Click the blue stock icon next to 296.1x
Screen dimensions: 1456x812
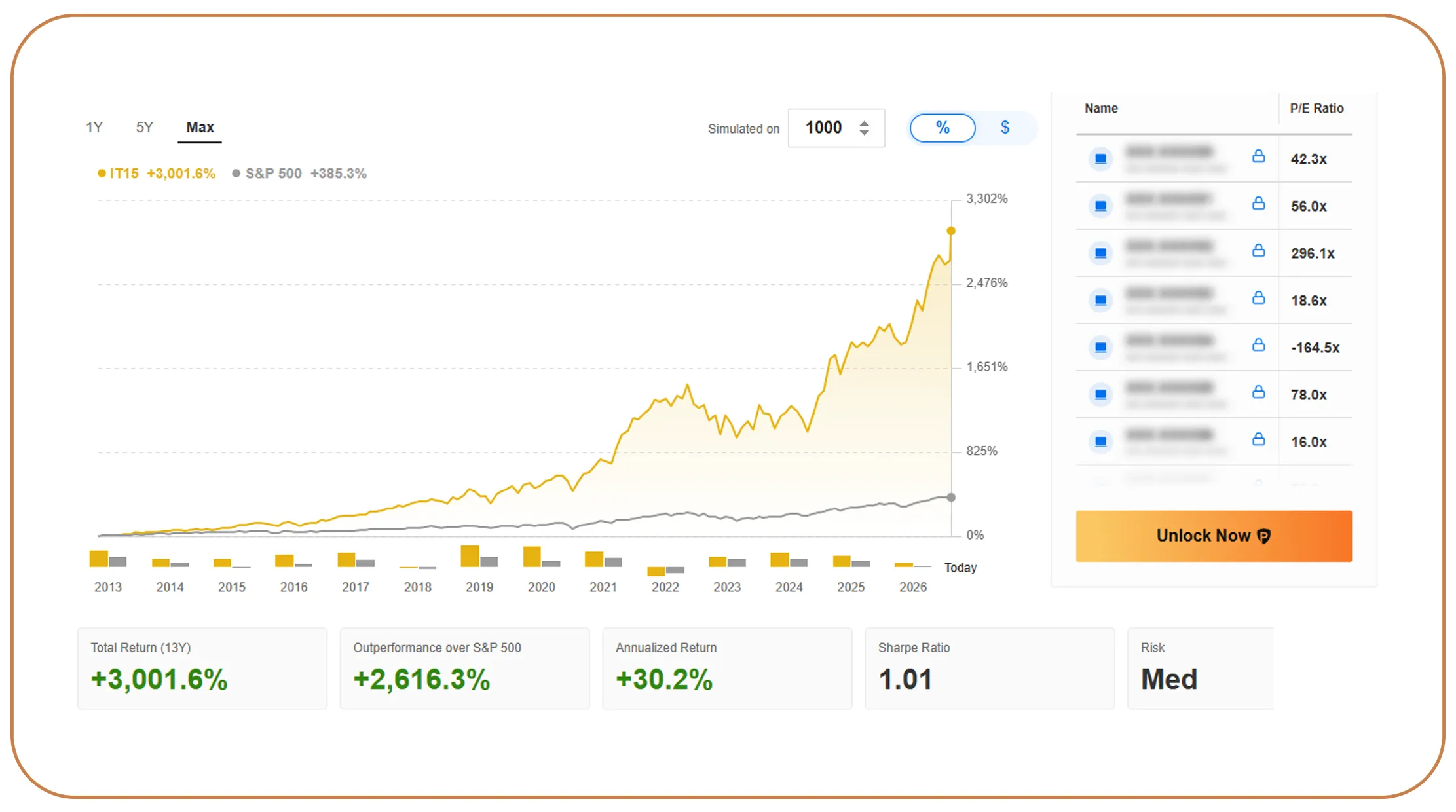click(x=1100, y=253)
